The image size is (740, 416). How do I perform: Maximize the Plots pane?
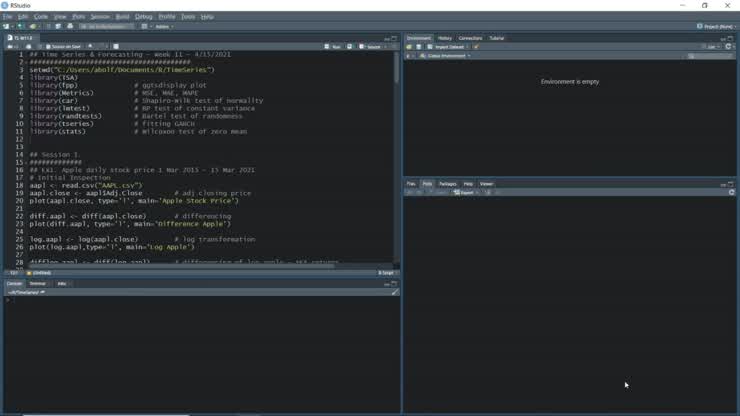click(730, 184)
